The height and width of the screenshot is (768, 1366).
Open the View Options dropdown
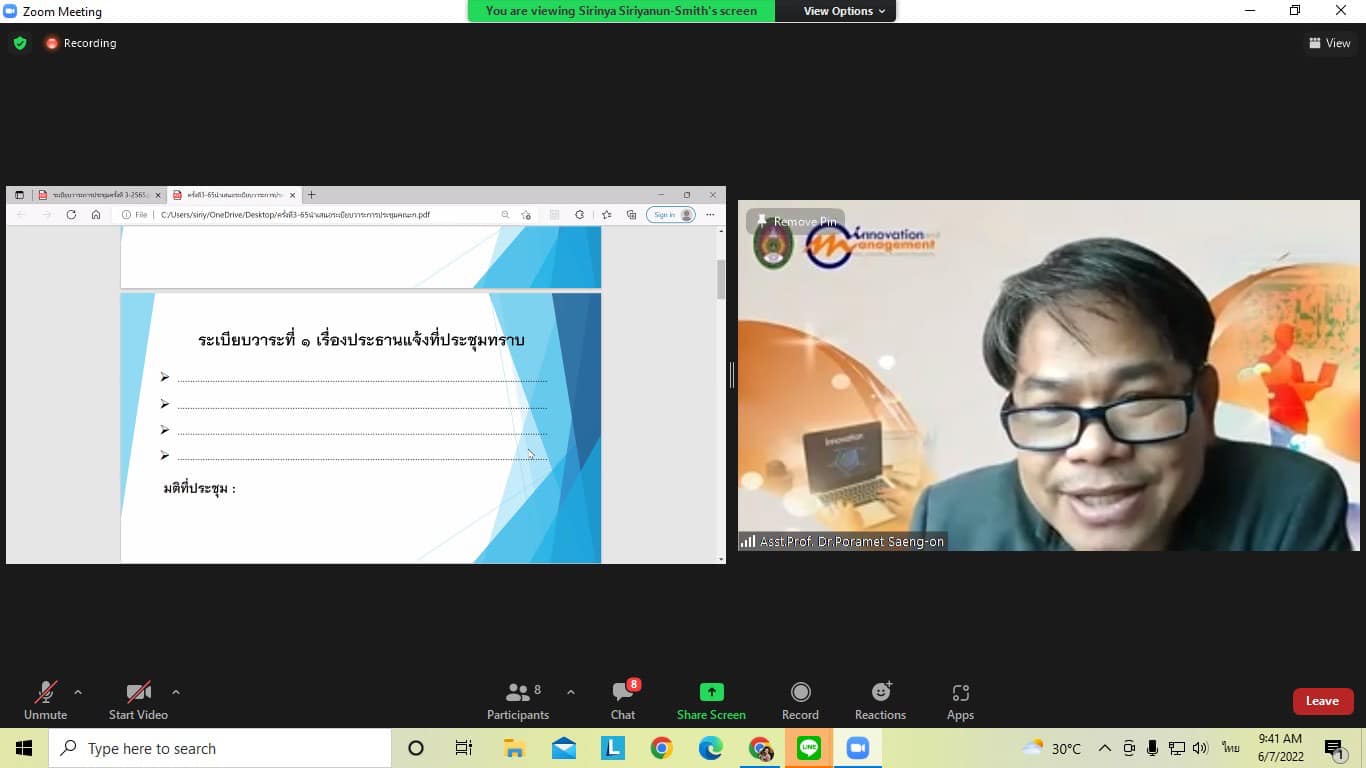point(844,11)
